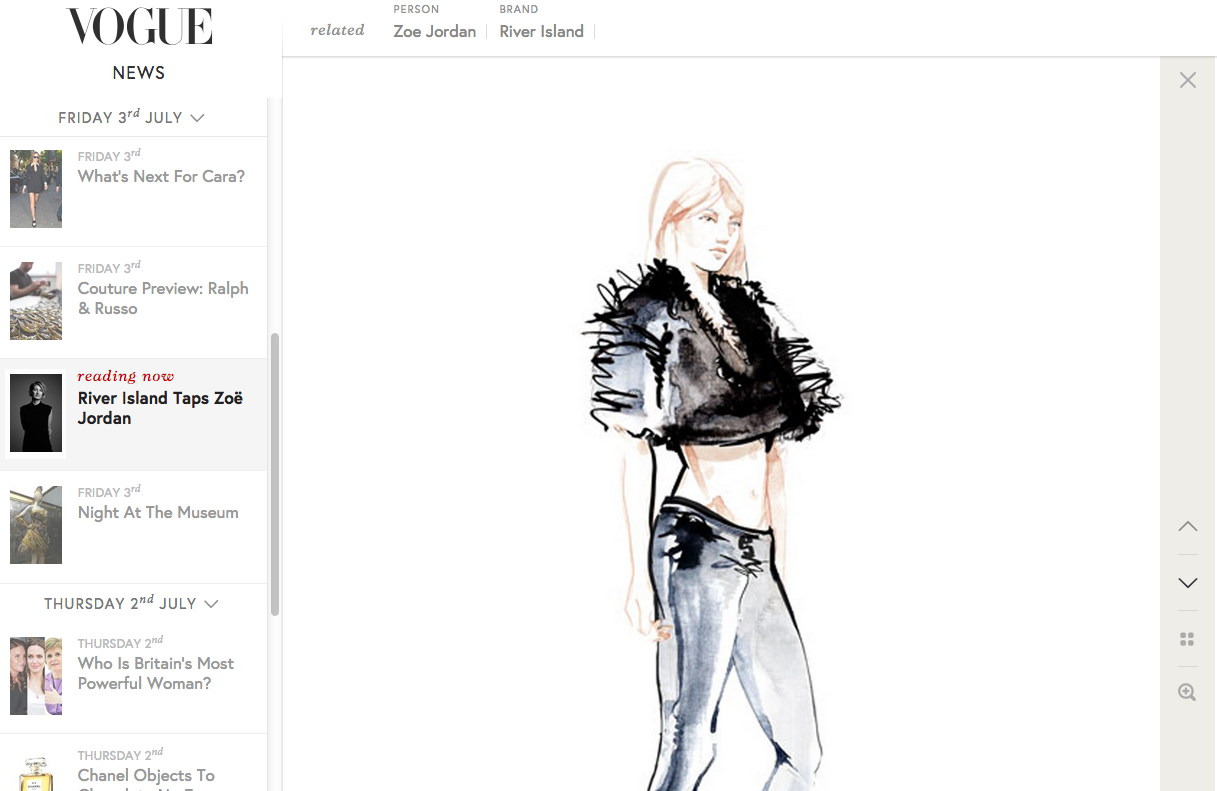The width and height of the screenshot is (1217, 791).
Task: Open the Chanel Objects article
Action: [x=146, y=776]
